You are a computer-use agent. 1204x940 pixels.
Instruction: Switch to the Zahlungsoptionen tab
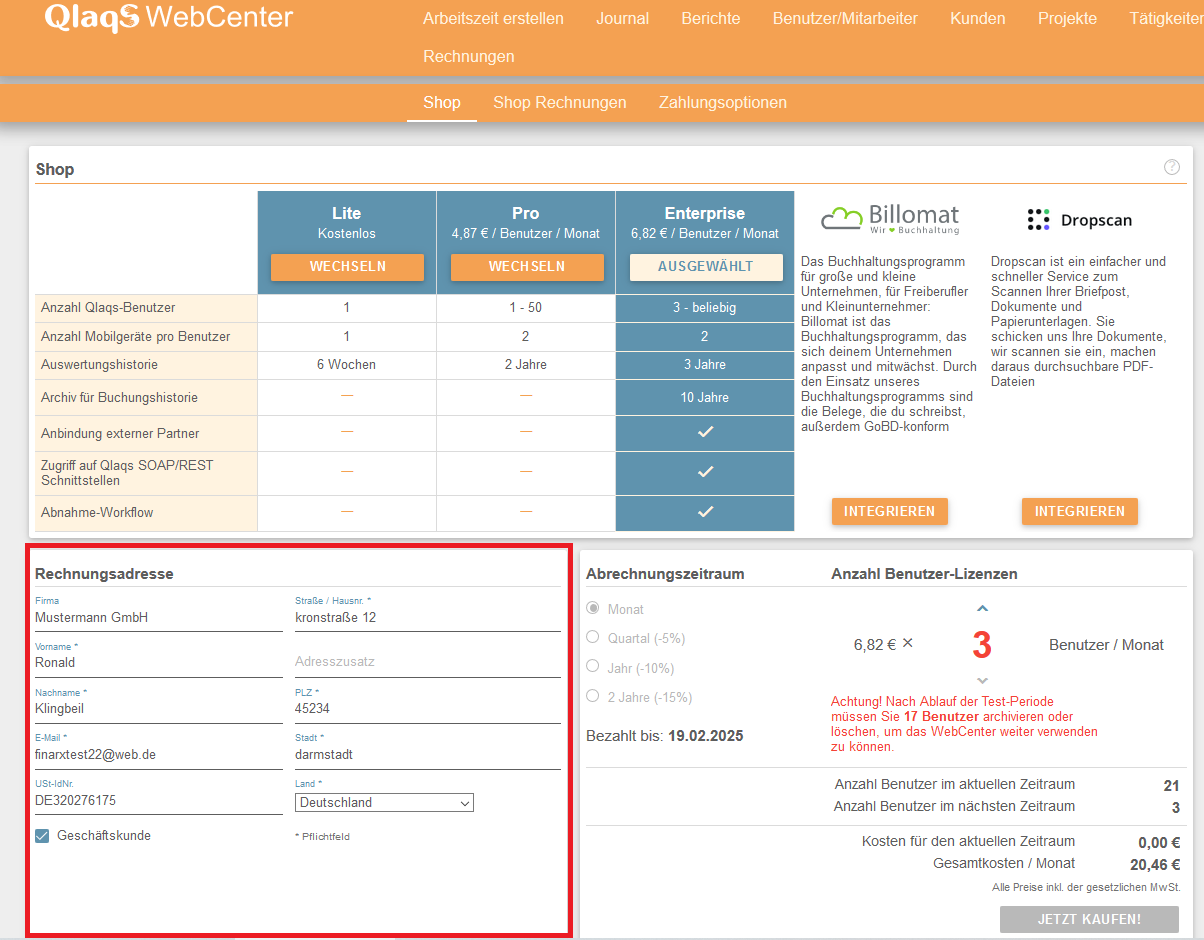point(722,102)
